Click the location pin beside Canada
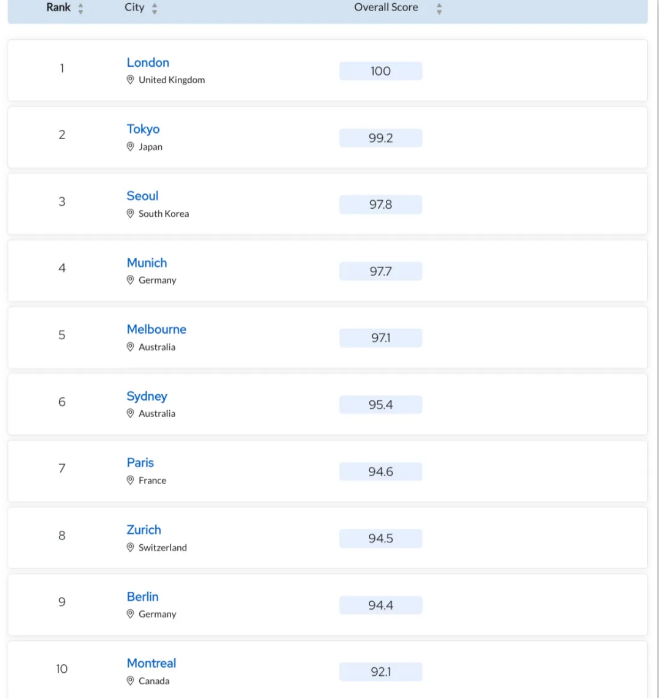The image size is (659, 698). [130, 681]
